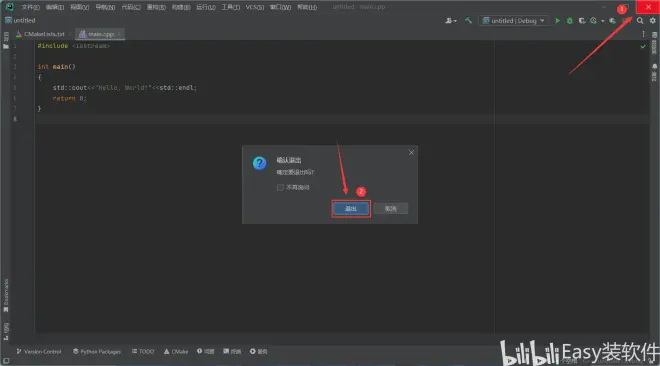Screen dimensions: 660x366
Task: Open the 终端 (Terminal) tool window
Action: coord(232,351)
